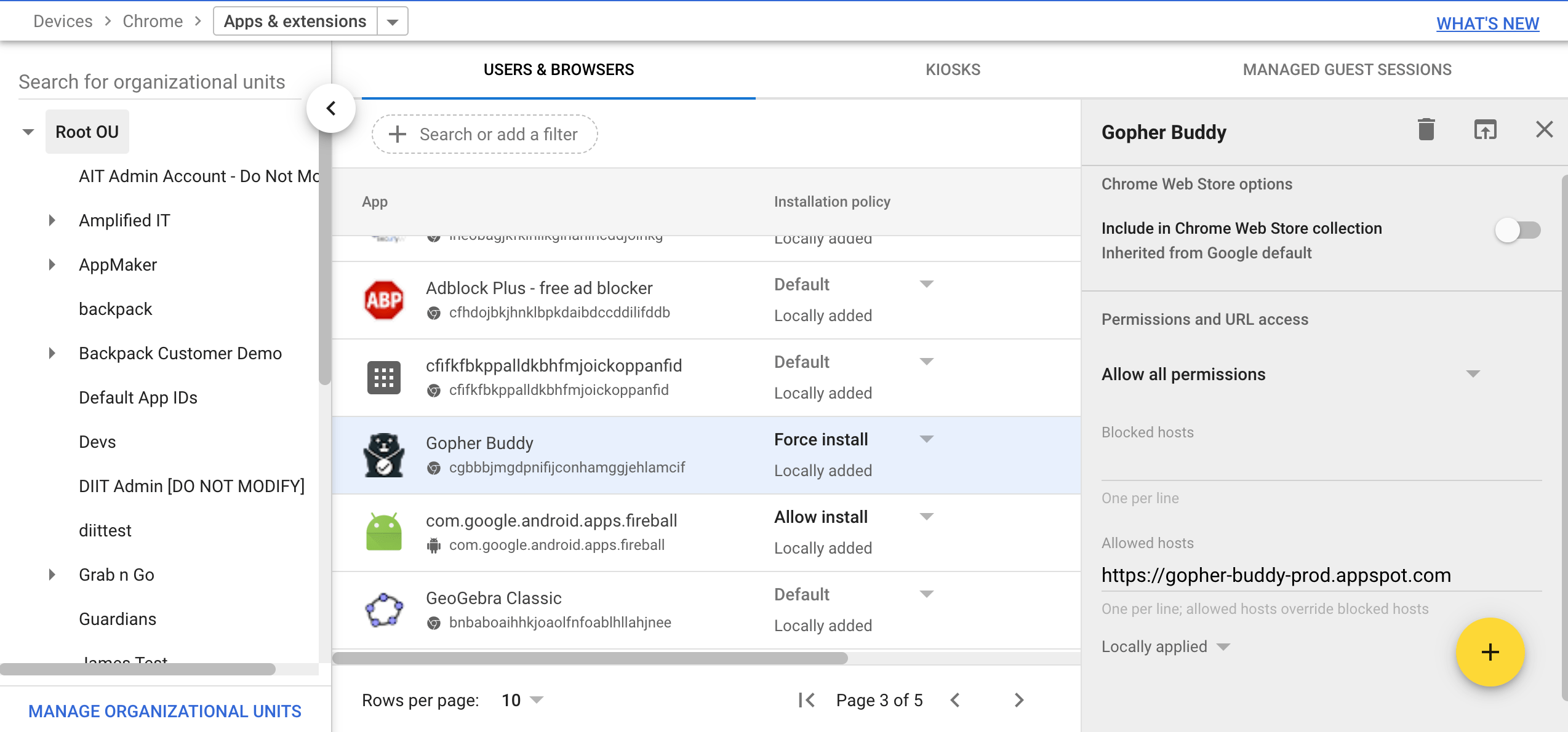Click the move-to-OU icon in the Gopher Buddy panel
The image size is (1568, 732).
tap(1486, 129)
